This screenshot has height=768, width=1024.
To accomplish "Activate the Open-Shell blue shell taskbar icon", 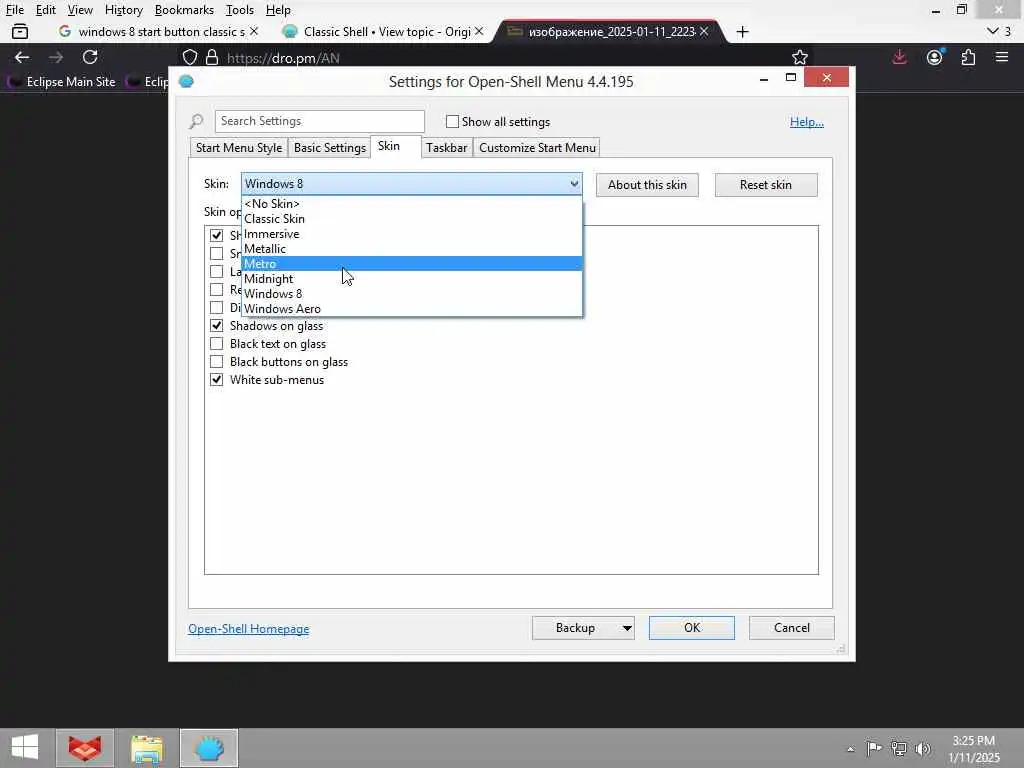I will [209, 748].
